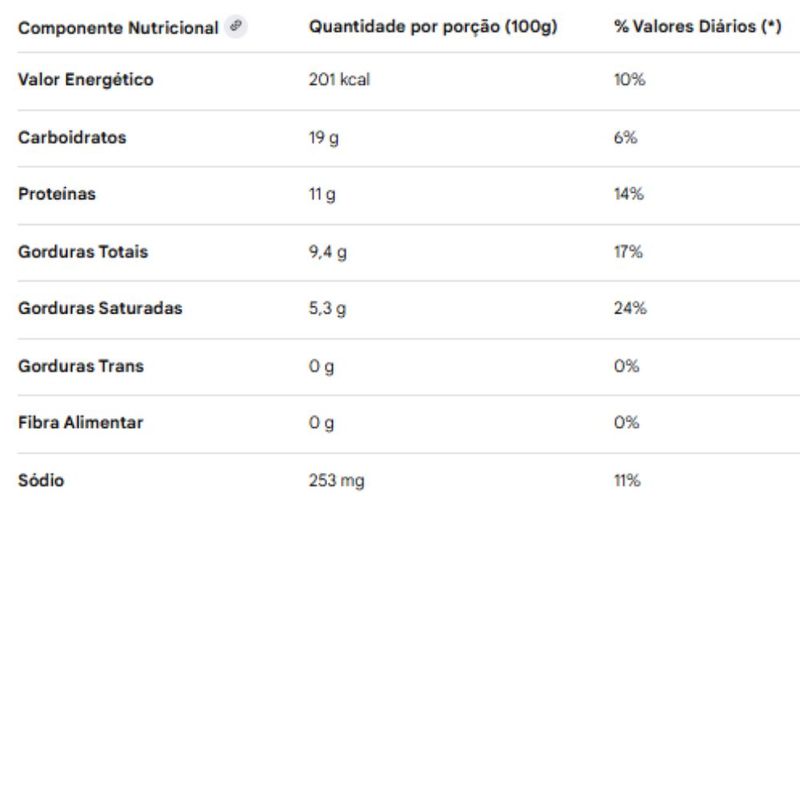Click the Quantidade por porção (100g) header
This screenshot has height=800, width=800.
(433, 28)
